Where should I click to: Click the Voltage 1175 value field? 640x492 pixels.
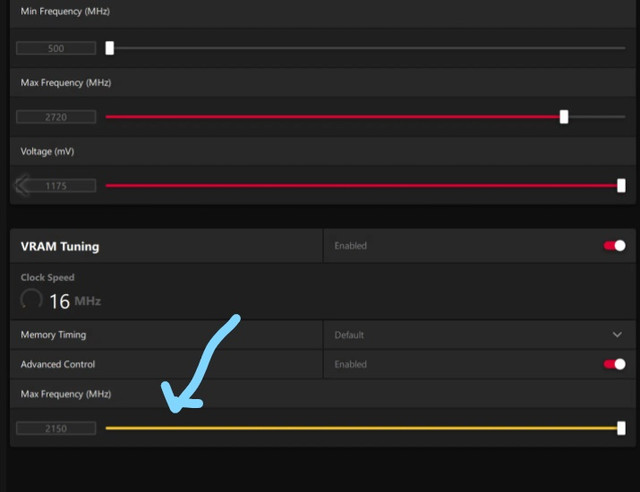pyautogui.click(x=56, y=186)
